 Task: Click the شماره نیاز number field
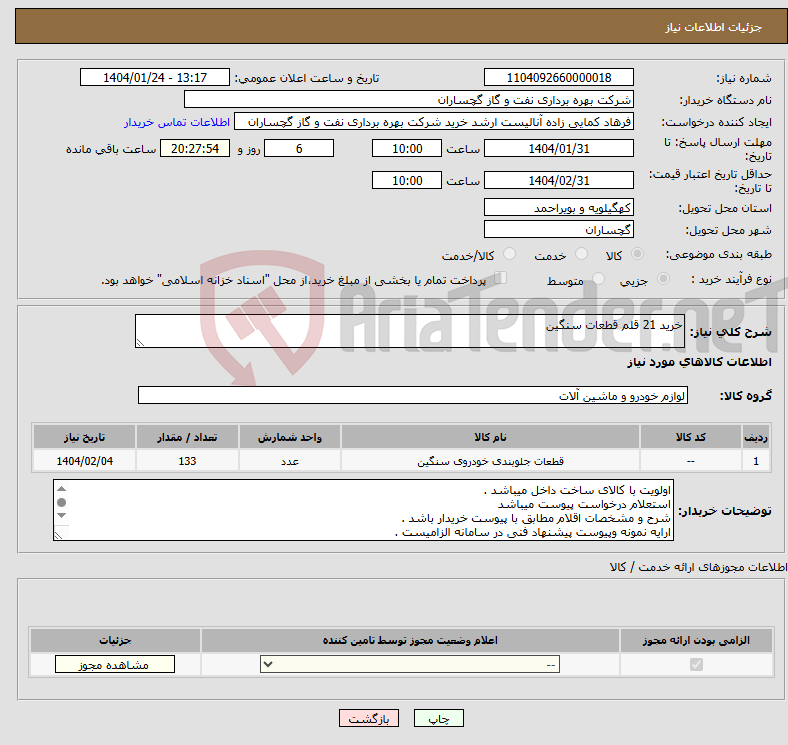pos(559,78)
